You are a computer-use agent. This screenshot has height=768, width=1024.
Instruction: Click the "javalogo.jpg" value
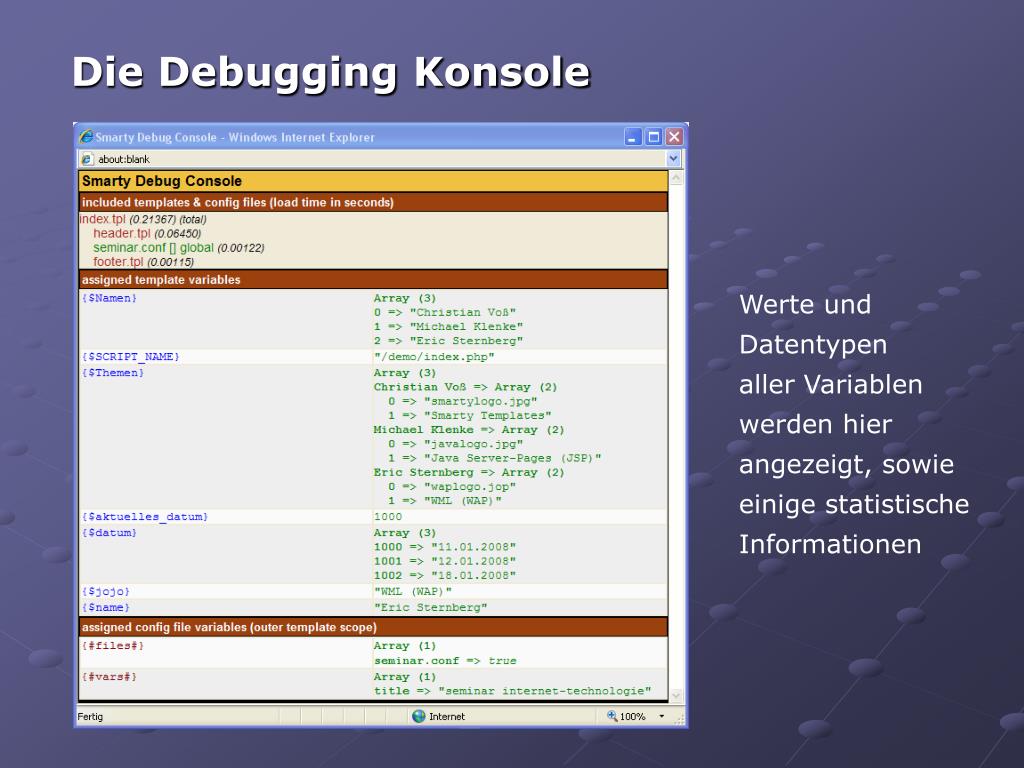(473, 444)
